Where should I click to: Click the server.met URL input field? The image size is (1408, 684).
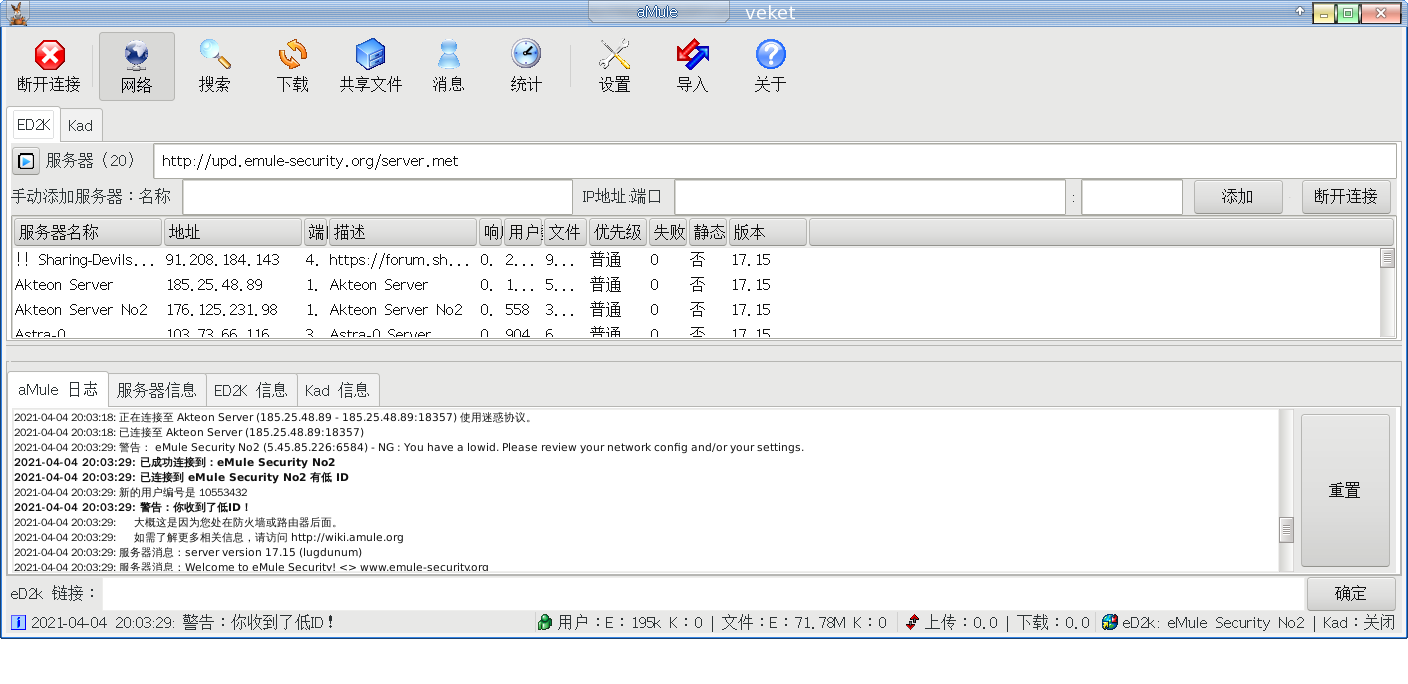[775, 161]
